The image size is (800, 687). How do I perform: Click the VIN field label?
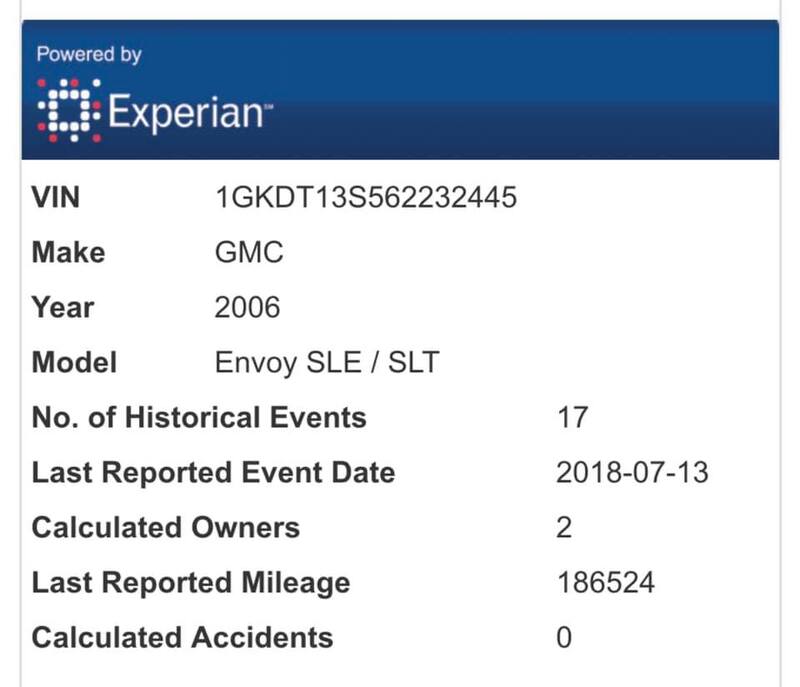point(56,197)
